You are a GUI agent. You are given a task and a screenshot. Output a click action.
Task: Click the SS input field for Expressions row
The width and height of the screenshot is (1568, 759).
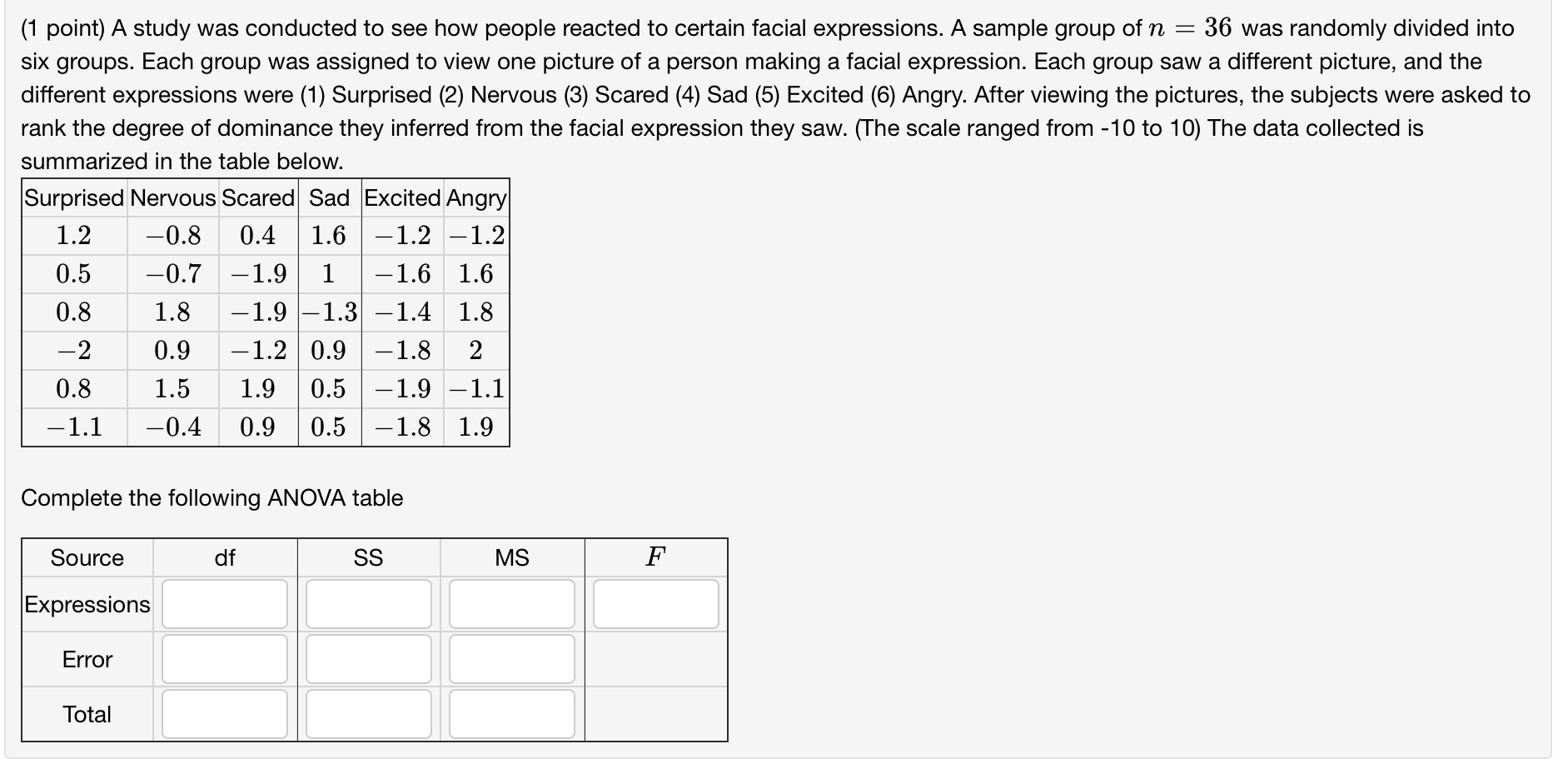tap(367, 604)
